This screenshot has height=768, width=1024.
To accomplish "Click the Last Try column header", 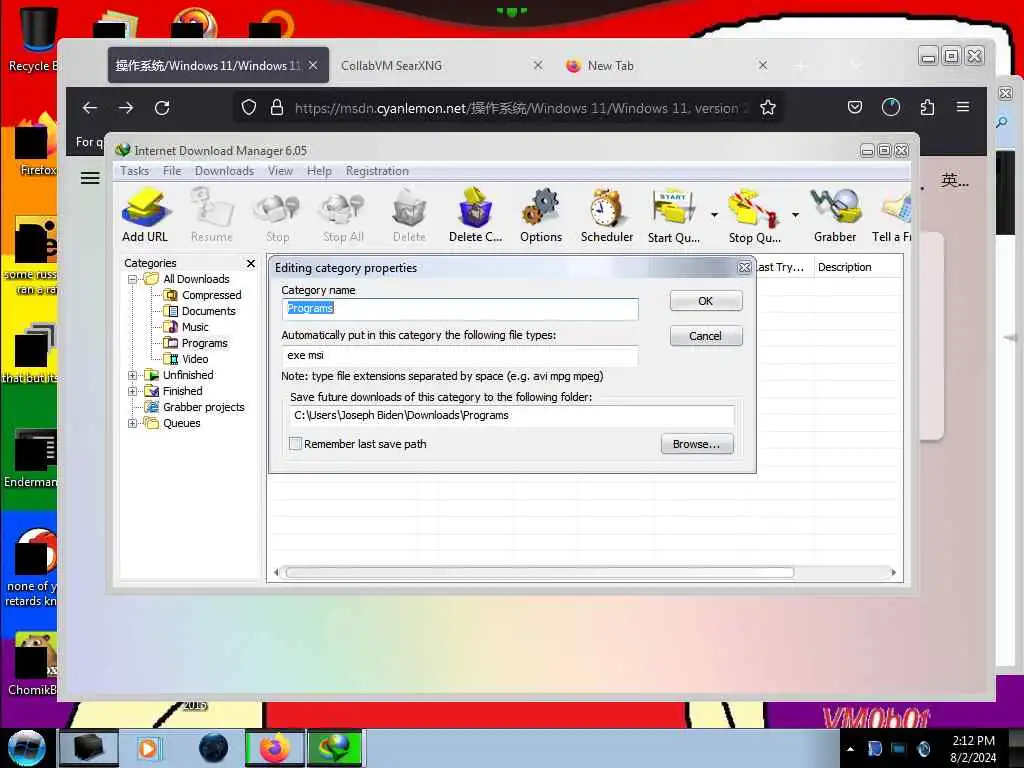I will coord(784,267).
